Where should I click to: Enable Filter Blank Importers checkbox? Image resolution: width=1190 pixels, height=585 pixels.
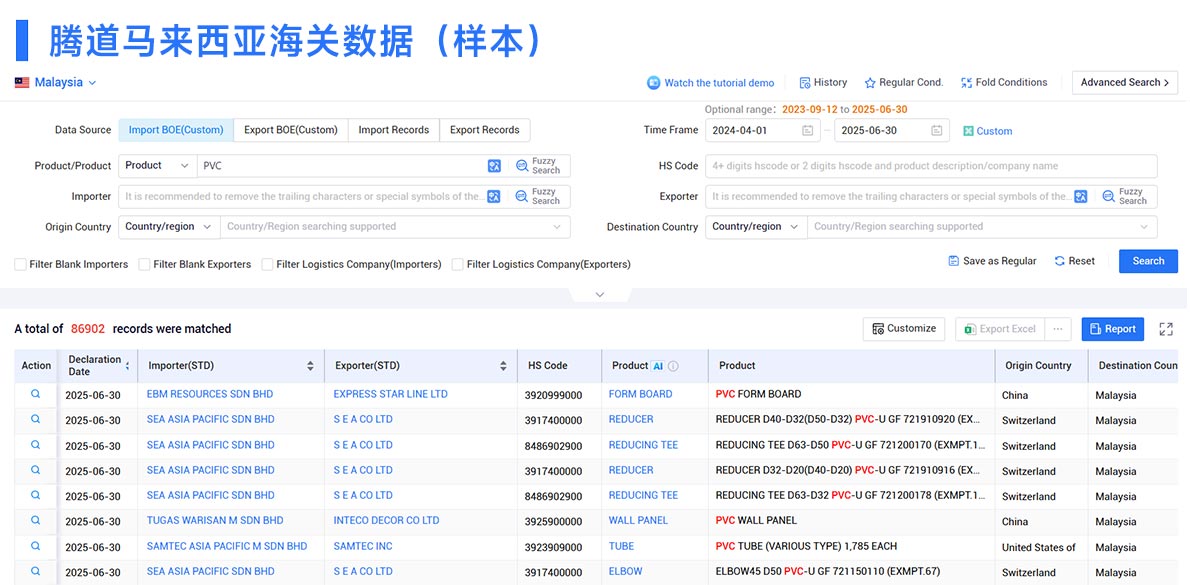tap(20, 265)
